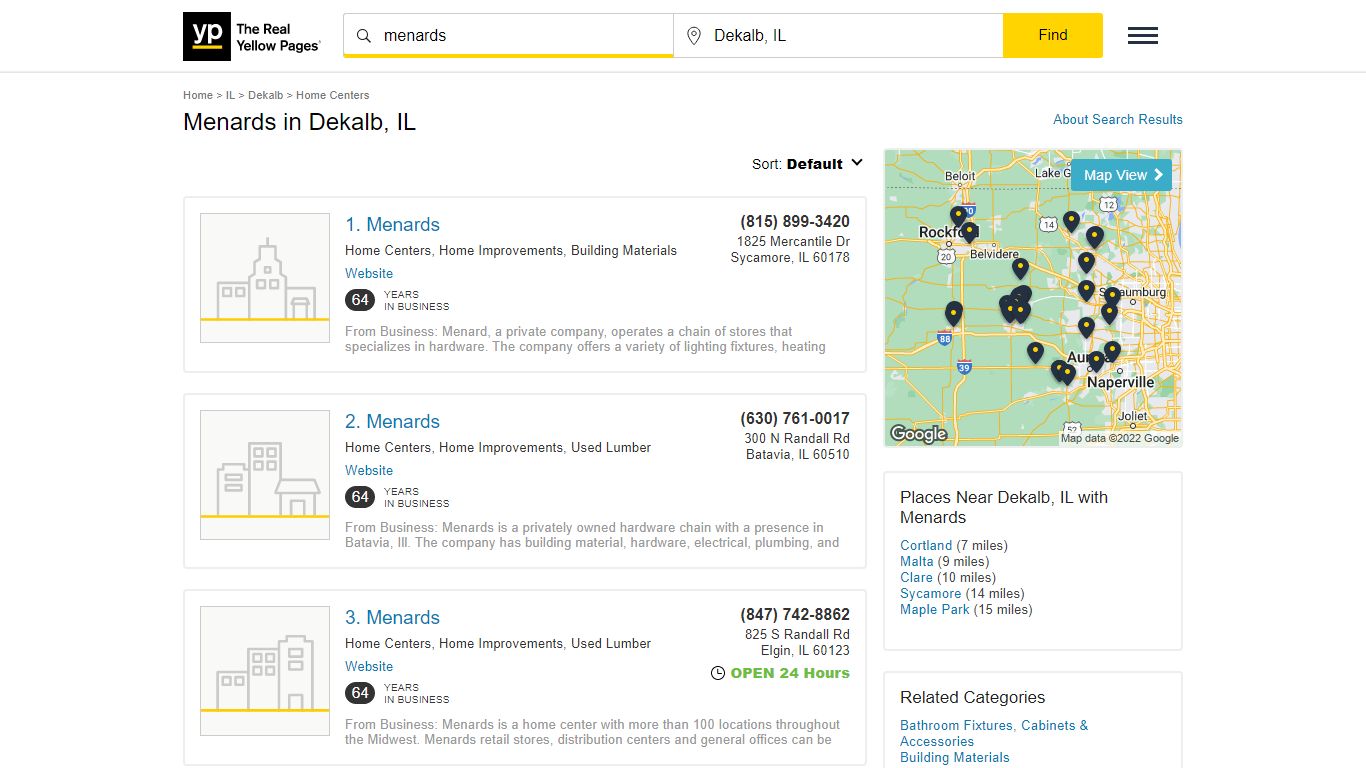Viewport: 1366px width, 768px height.
Task: Click the Dekalb breadcrumb link
Action: point(265,95)
